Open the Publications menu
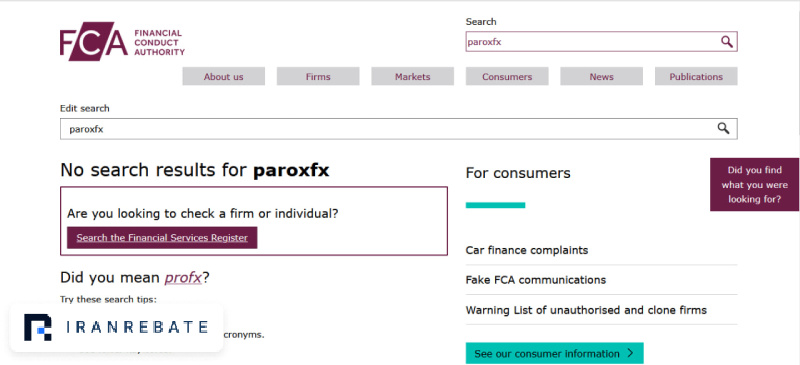Screen dimensions: 800x365 [696, 77]
